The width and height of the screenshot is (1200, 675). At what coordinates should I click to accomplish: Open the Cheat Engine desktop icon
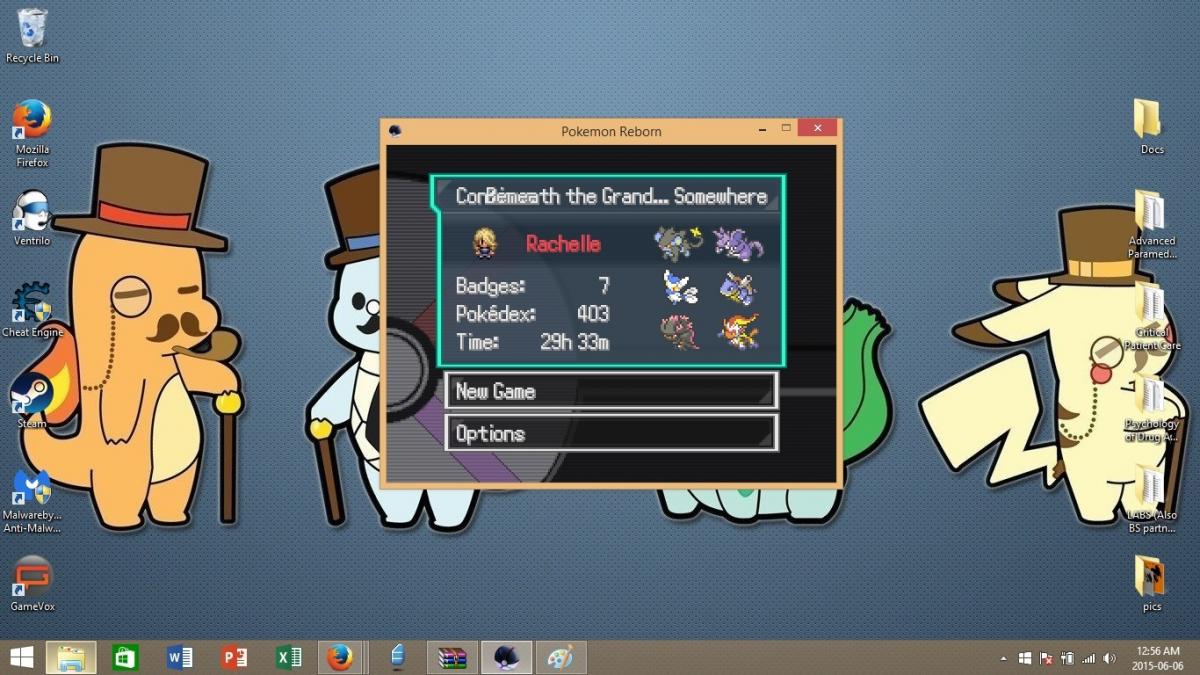tap(32, 305)
